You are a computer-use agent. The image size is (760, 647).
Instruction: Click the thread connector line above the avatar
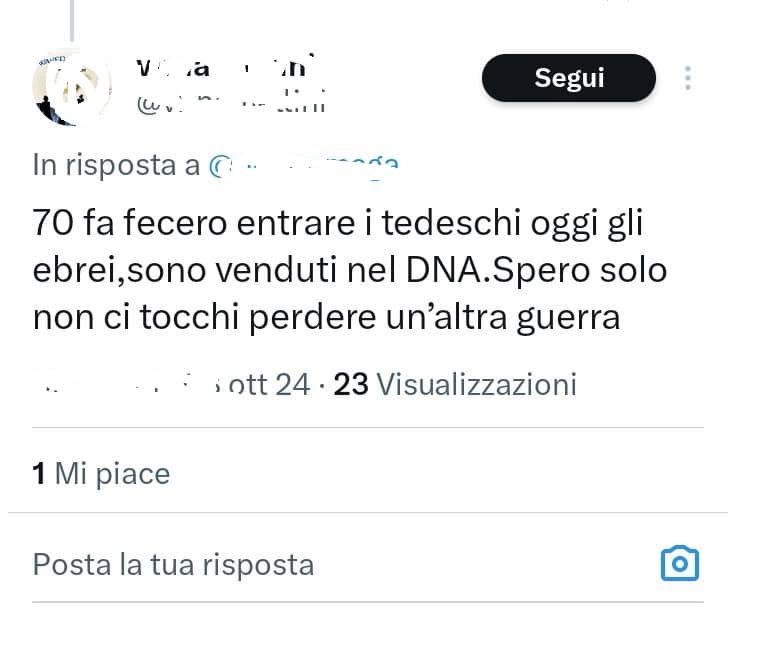pos(72,21)
